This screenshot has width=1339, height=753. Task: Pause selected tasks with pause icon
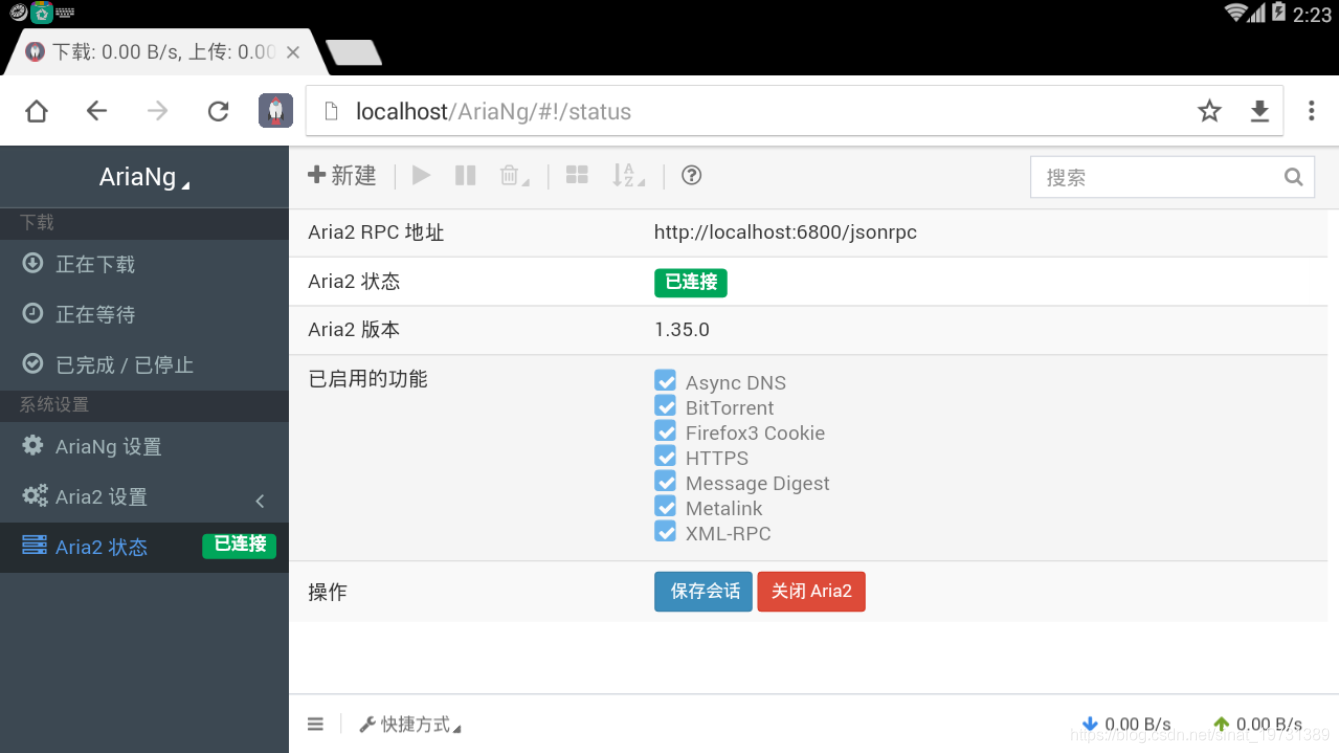tap(465, 176)
